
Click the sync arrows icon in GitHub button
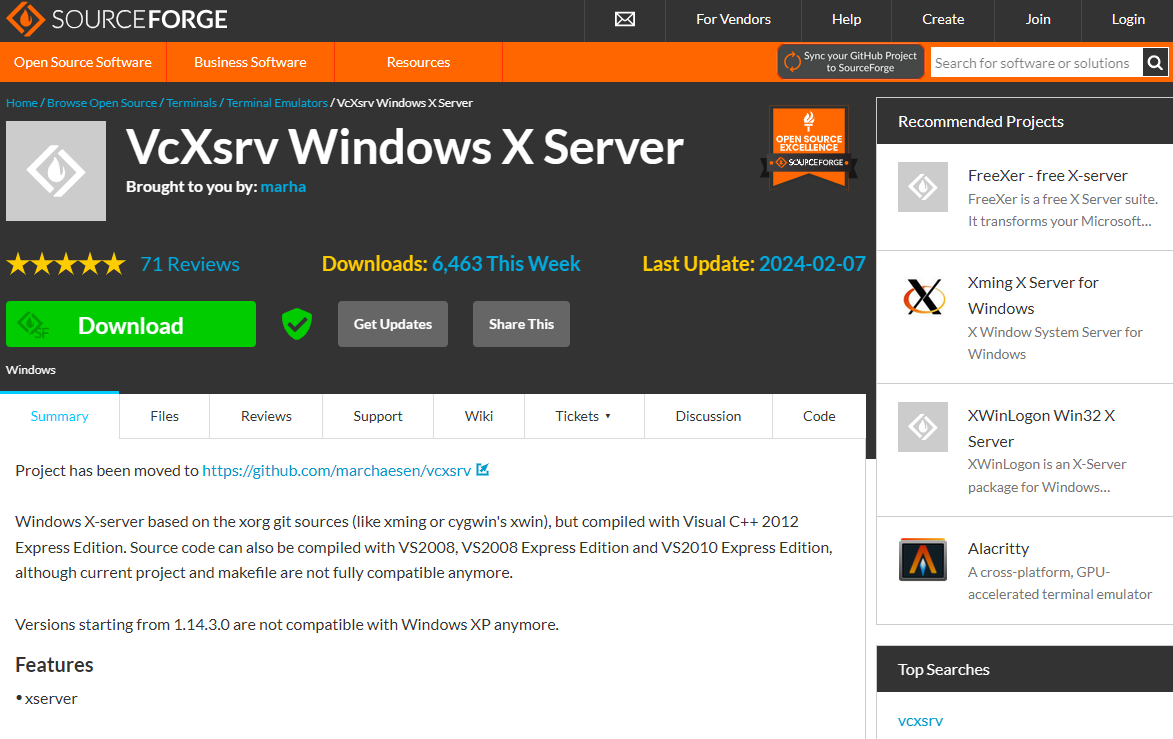pos(792,62)
